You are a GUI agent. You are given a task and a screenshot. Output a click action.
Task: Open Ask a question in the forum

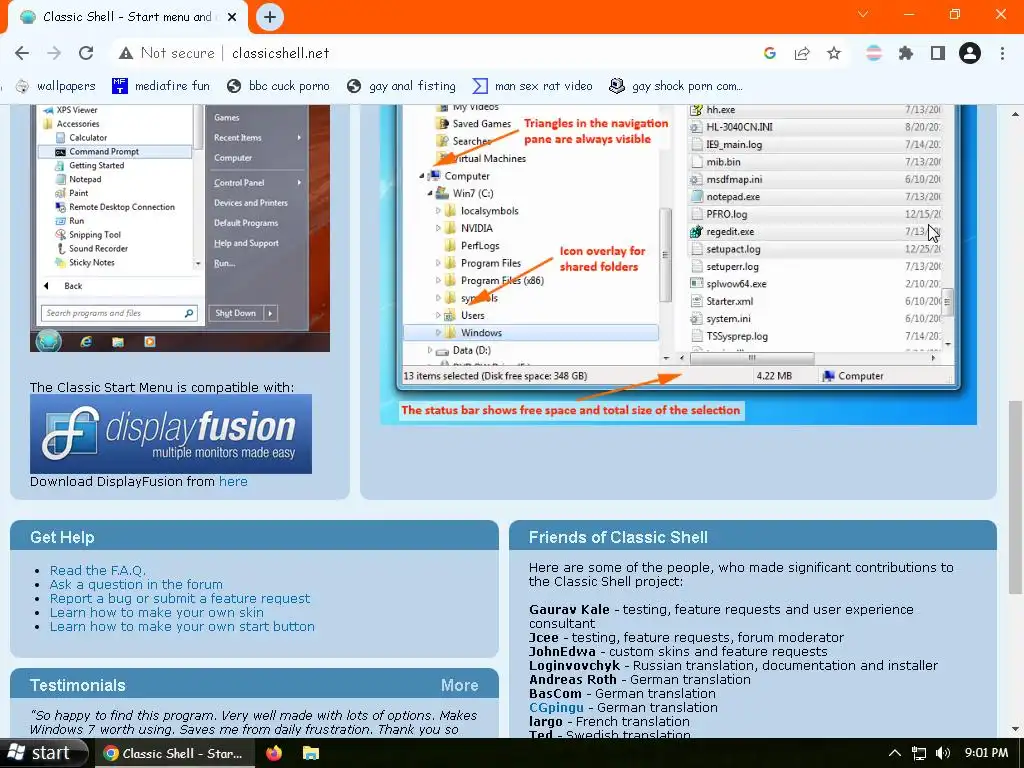pyautogui.click(x=136, y=584)
